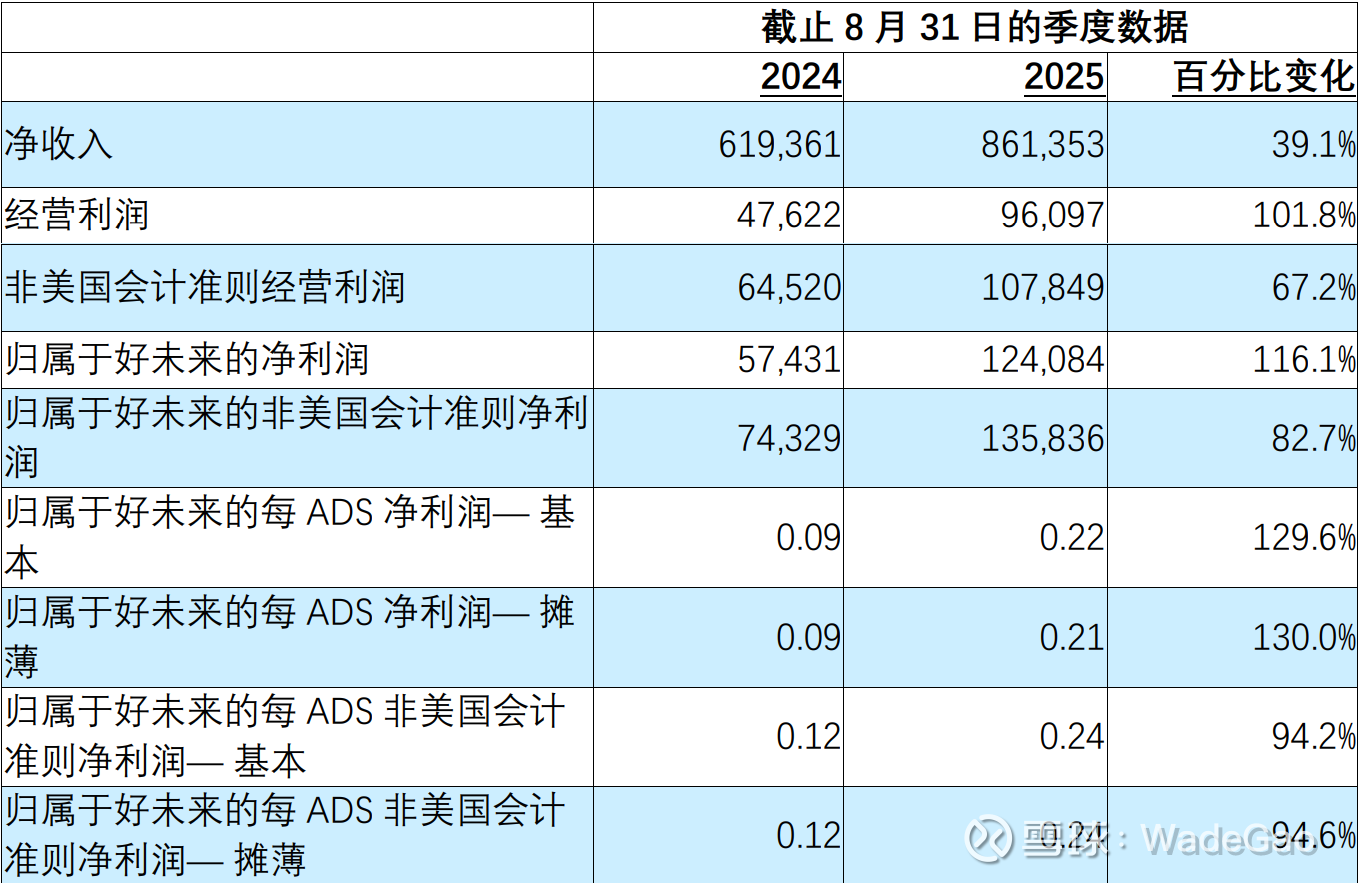
Task: Click 0.24 in the 非美国会计准则净利润—基本 row
Action: coord(1072,736)
